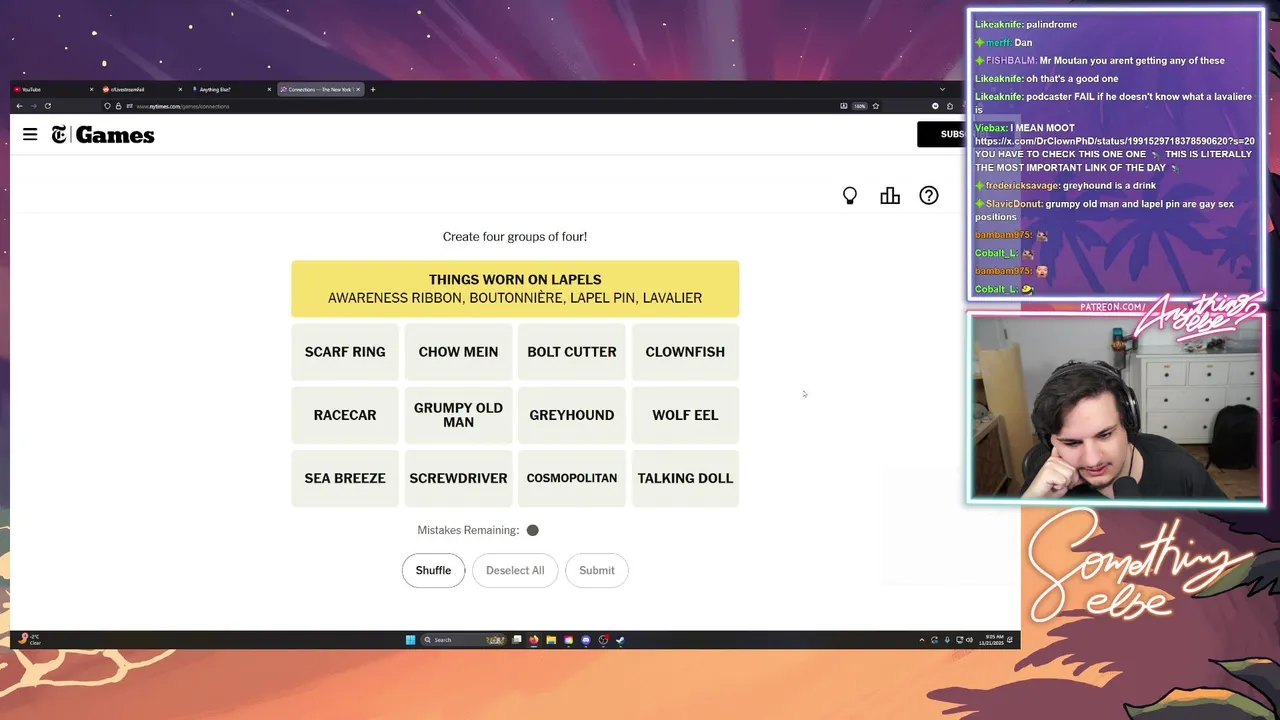1280x720 pixels.
Task: Select the SCREWDRIVER tile
Action: point(458,478)
